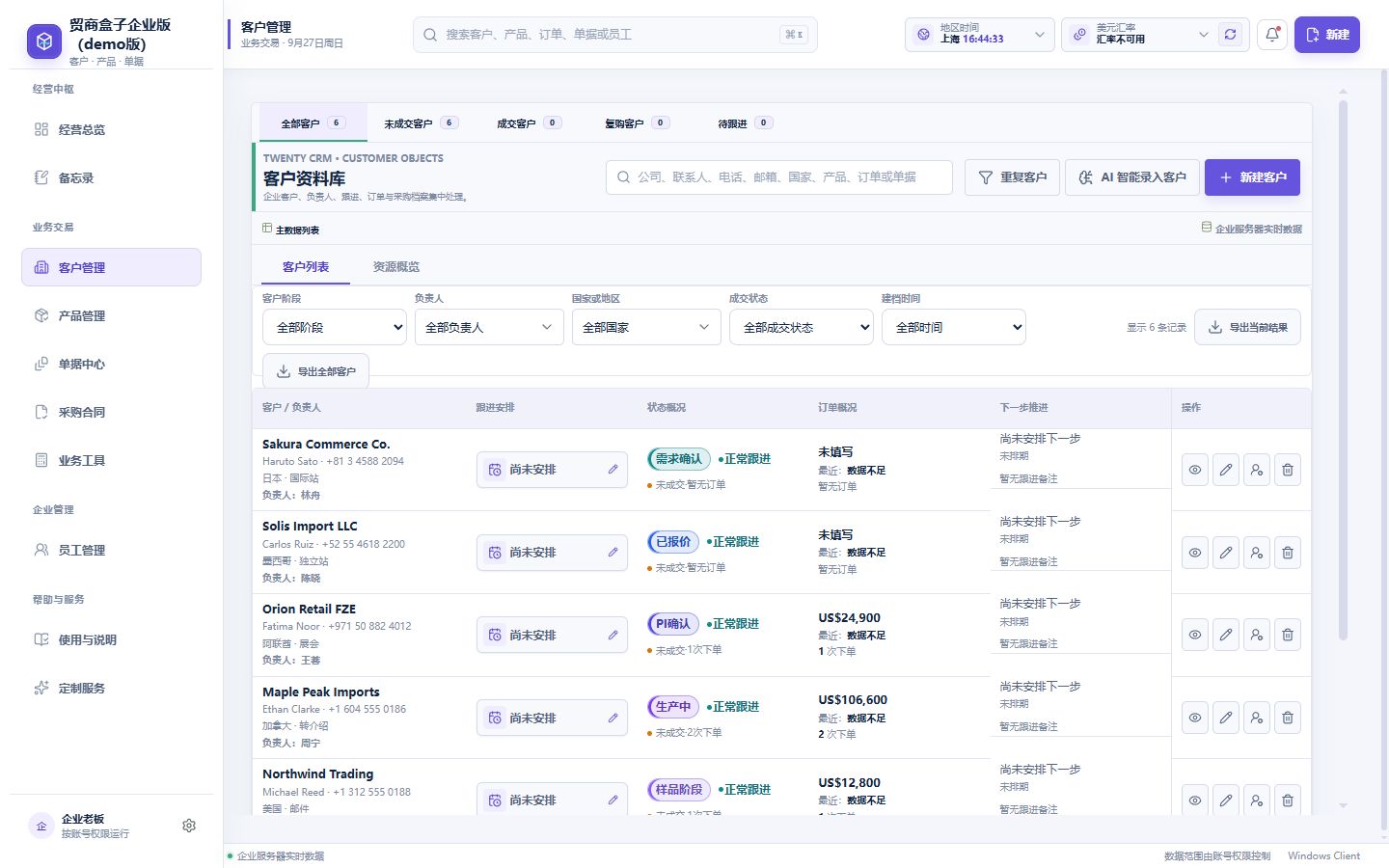The image size is (1389, 868).
Task: Edit follow-up schedule pencil for Orion Retail FZE
Action: point(613,635)
